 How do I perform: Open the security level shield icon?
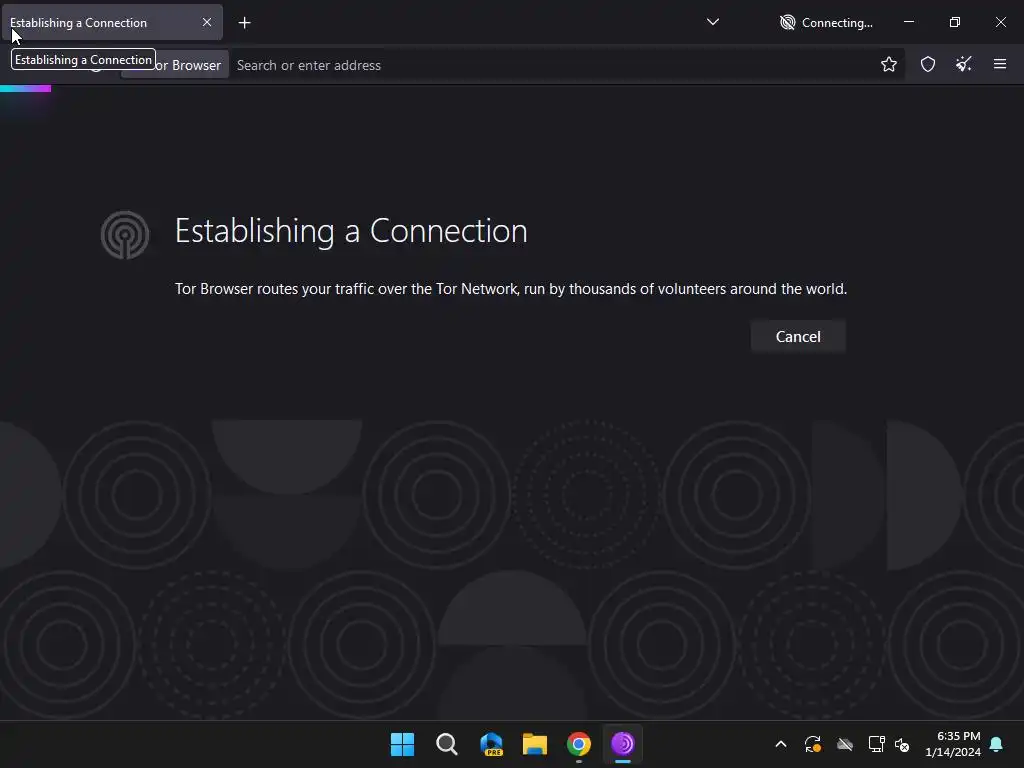pyautogui.click(x=927, y=64)
